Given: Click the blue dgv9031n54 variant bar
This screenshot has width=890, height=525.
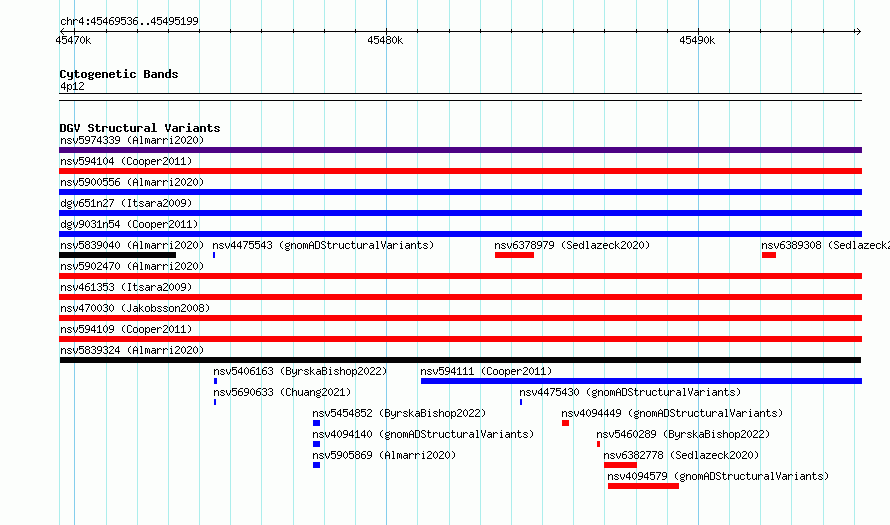Looking at the screenshot, I should (x=460, y=234).
